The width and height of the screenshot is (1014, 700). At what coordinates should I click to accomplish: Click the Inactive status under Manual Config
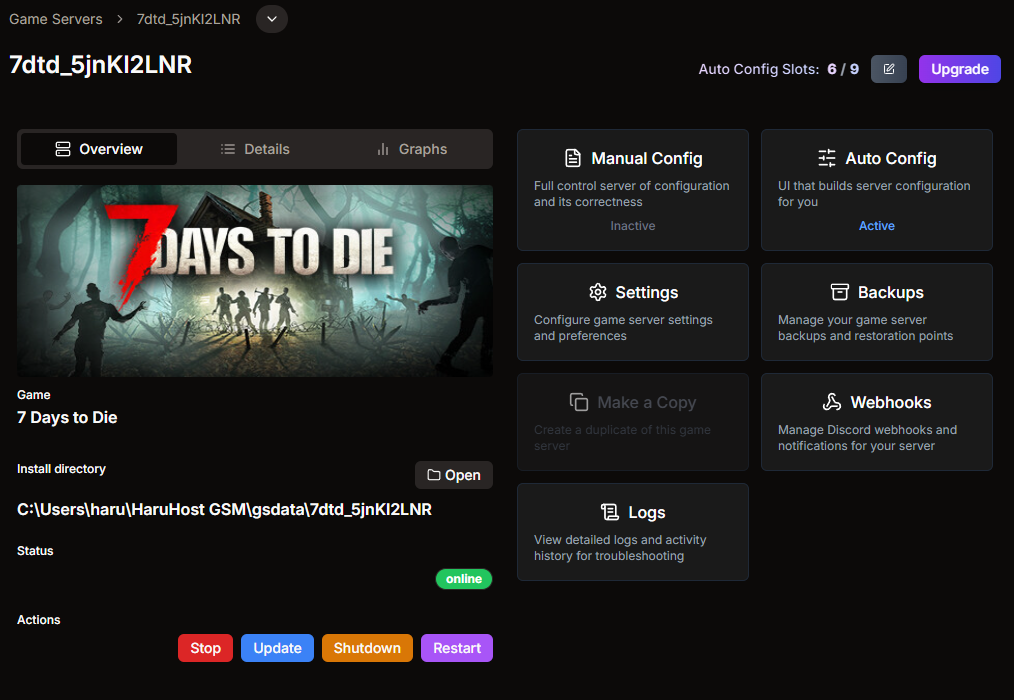coord(633,226)
